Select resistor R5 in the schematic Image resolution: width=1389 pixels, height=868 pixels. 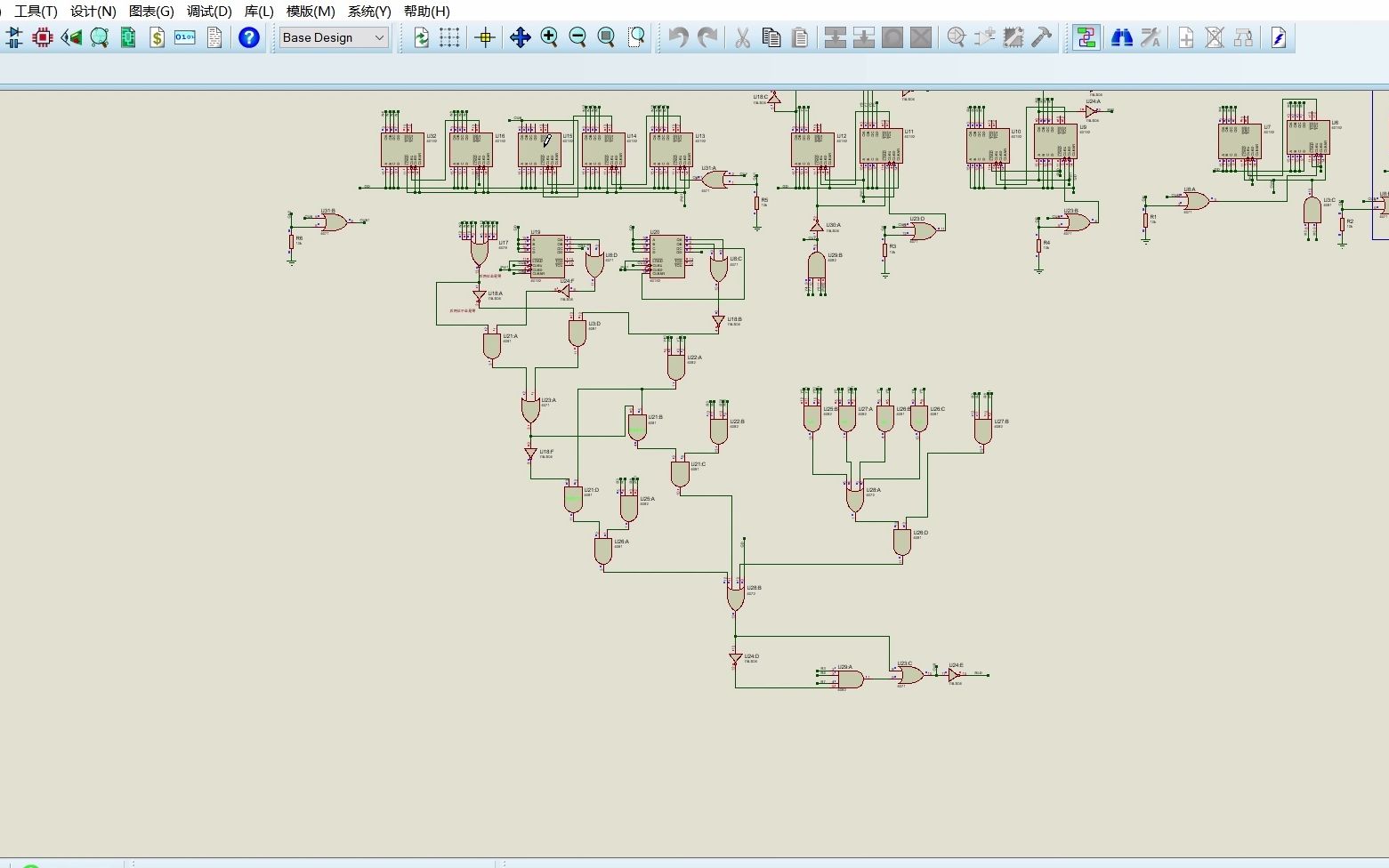pos(757,203)
